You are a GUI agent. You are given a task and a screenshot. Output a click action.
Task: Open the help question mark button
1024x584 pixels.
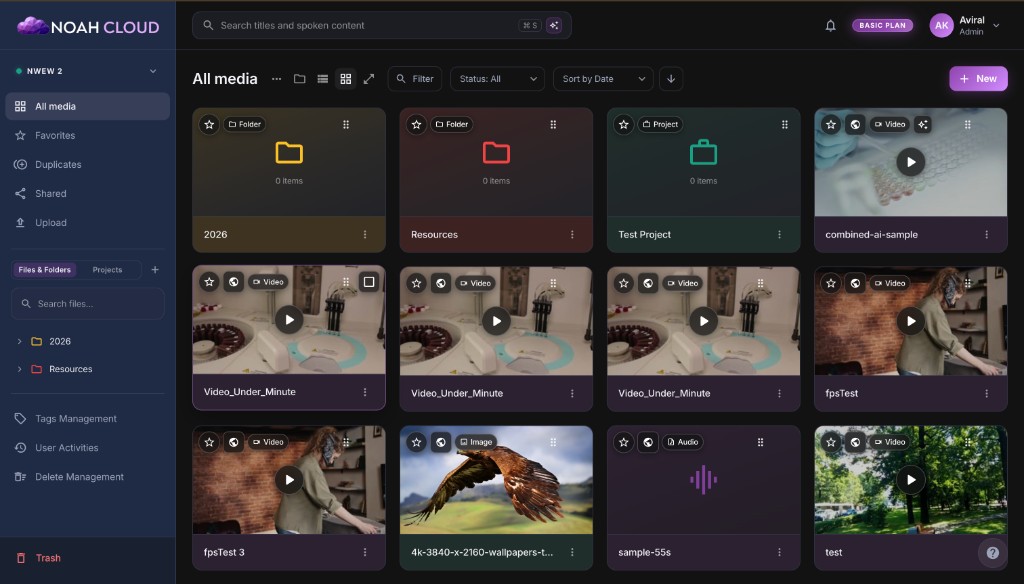tap(993, 553)
